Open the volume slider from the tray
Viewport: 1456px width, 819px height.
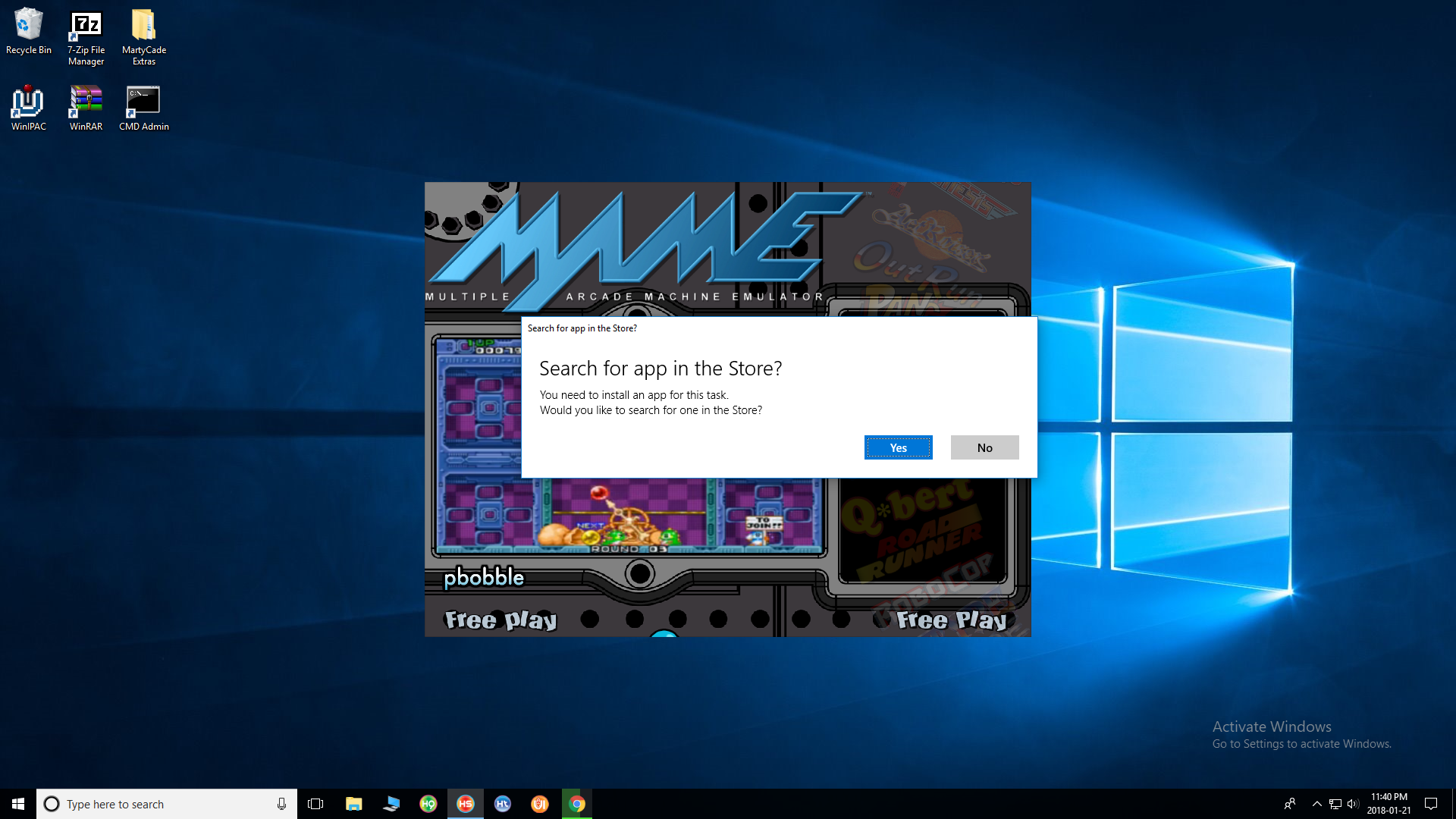point(1354,803)
